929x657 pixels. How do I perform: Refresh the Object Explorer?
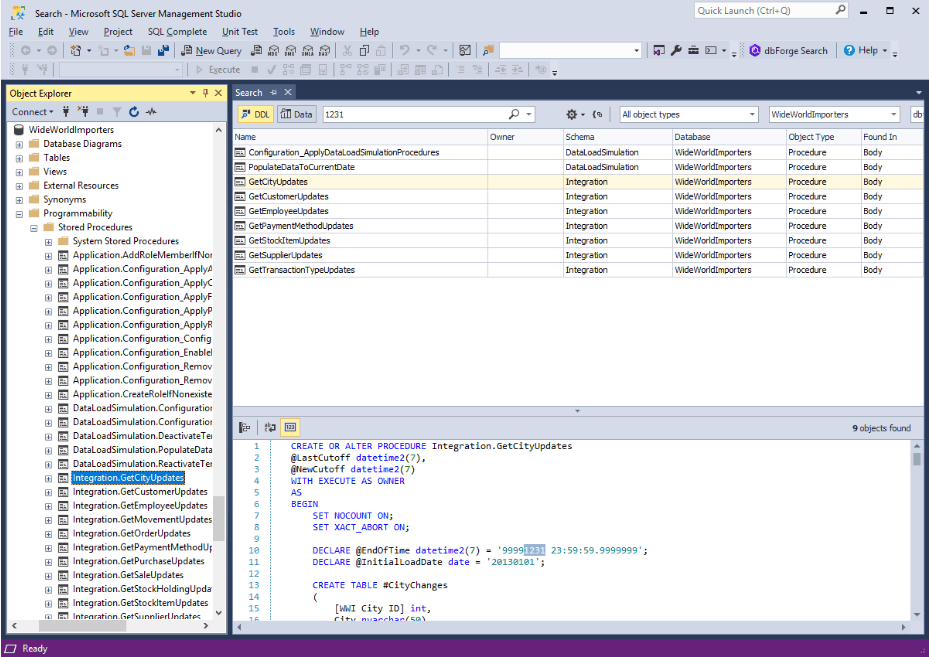(x=133, y=111)
